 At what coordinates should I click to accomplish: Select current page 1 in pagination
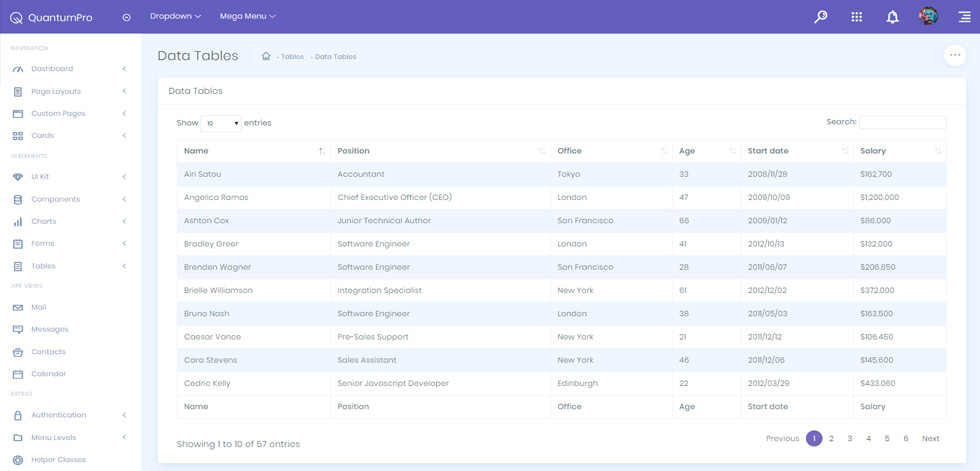(814, 439)
